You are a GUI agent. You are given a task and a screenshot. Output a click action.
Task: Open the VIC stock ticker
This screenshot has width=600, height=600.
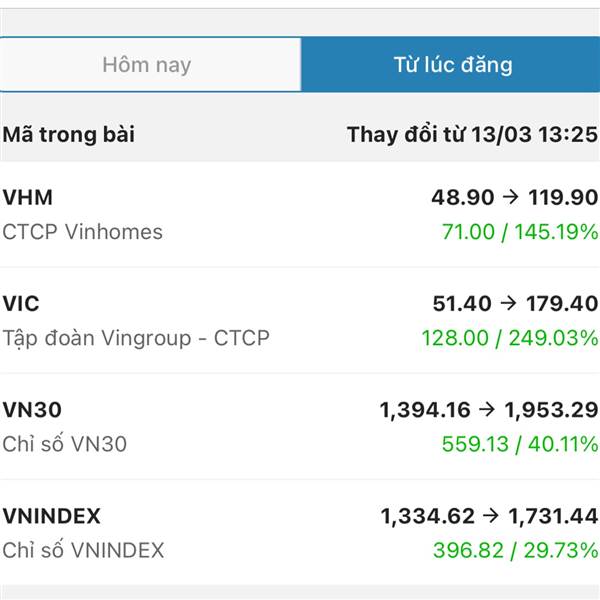point(21,303)
